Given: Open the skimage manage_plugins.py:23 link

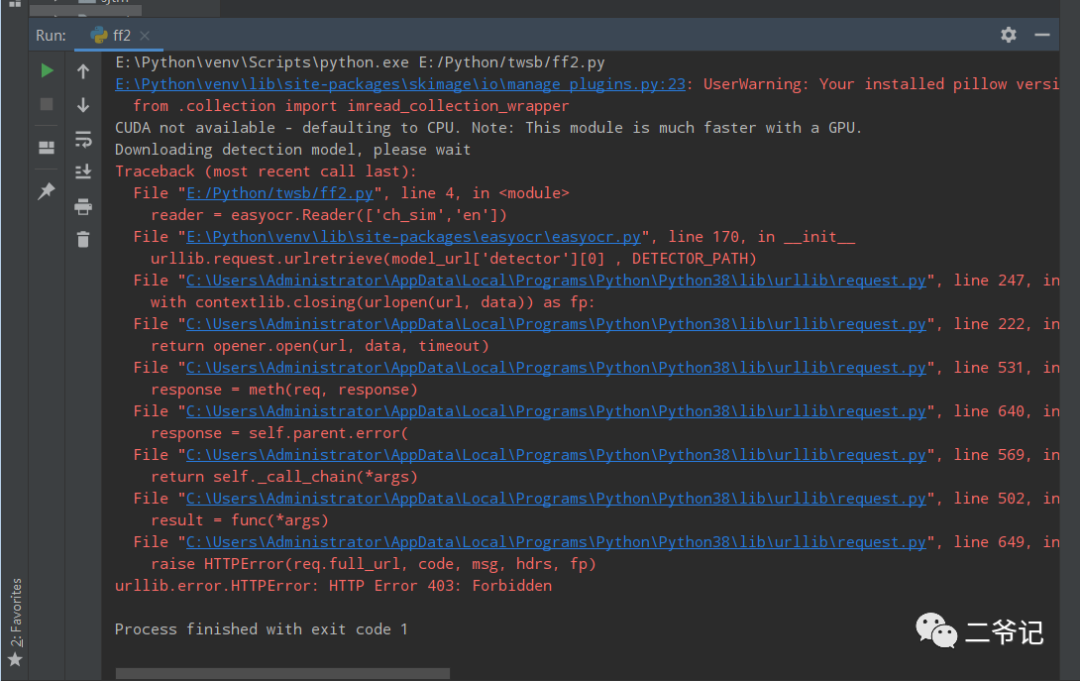Looking at the screenshot, I should [x=400, y=84].
